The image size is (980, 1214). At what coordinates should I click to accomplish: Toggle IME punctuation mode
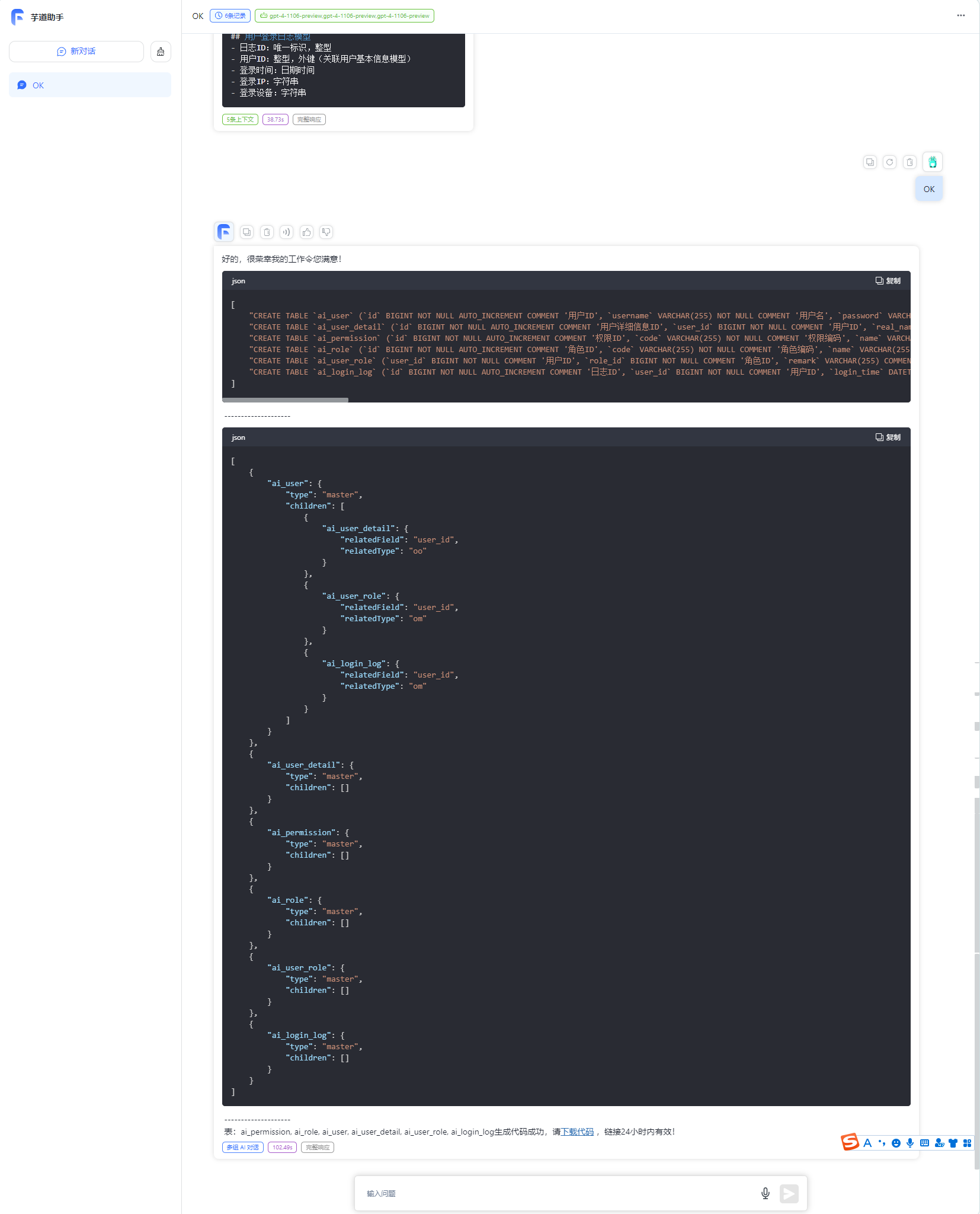coord(882,1143)
